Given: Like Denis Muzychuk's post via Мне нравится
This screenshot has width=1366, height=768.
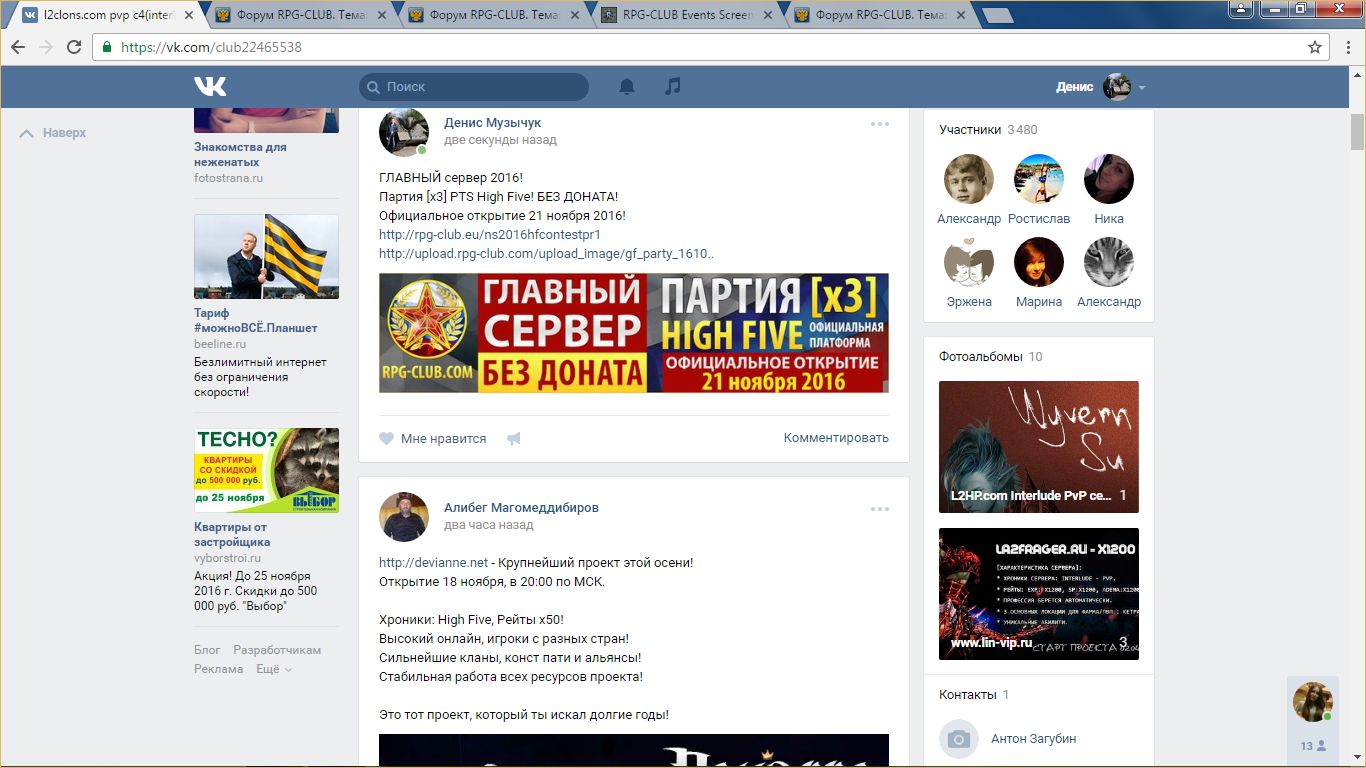Looking at the screenshot, I should (433, 438).
